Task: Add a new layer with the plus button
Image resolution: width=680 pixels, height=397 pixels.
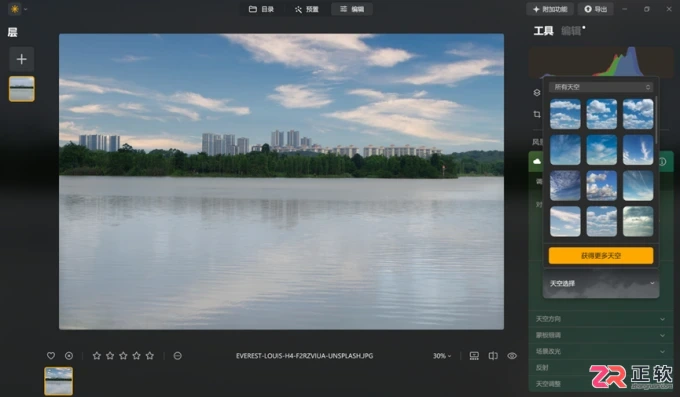Action: pyautogui.click(x=22, y=59)
